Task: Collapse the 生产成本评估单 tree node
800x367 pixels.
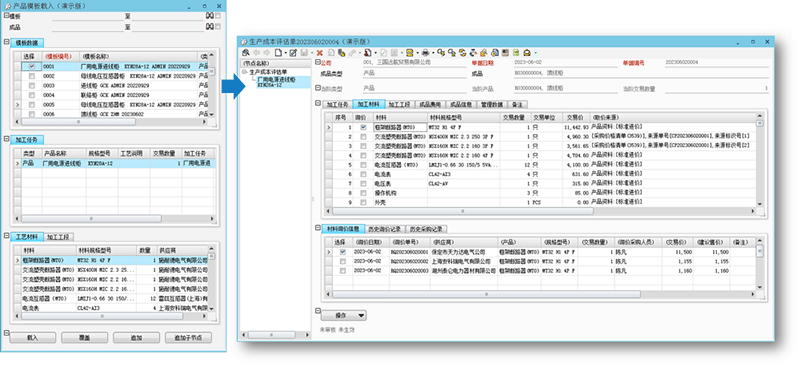Action: 245,72
